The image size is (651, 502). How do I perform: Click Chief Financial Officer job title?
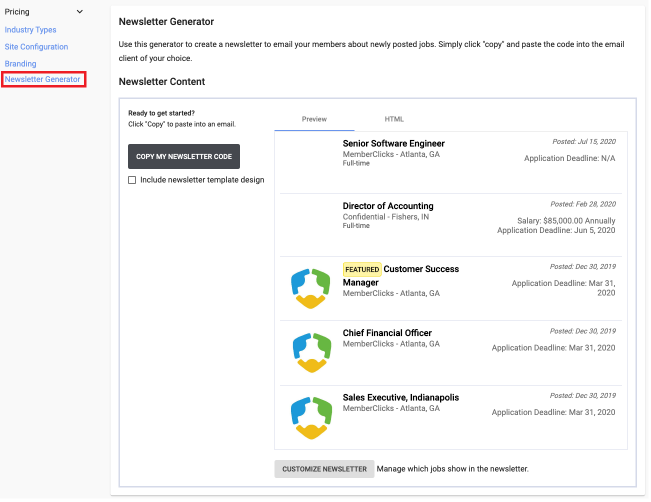pos(387,333)
